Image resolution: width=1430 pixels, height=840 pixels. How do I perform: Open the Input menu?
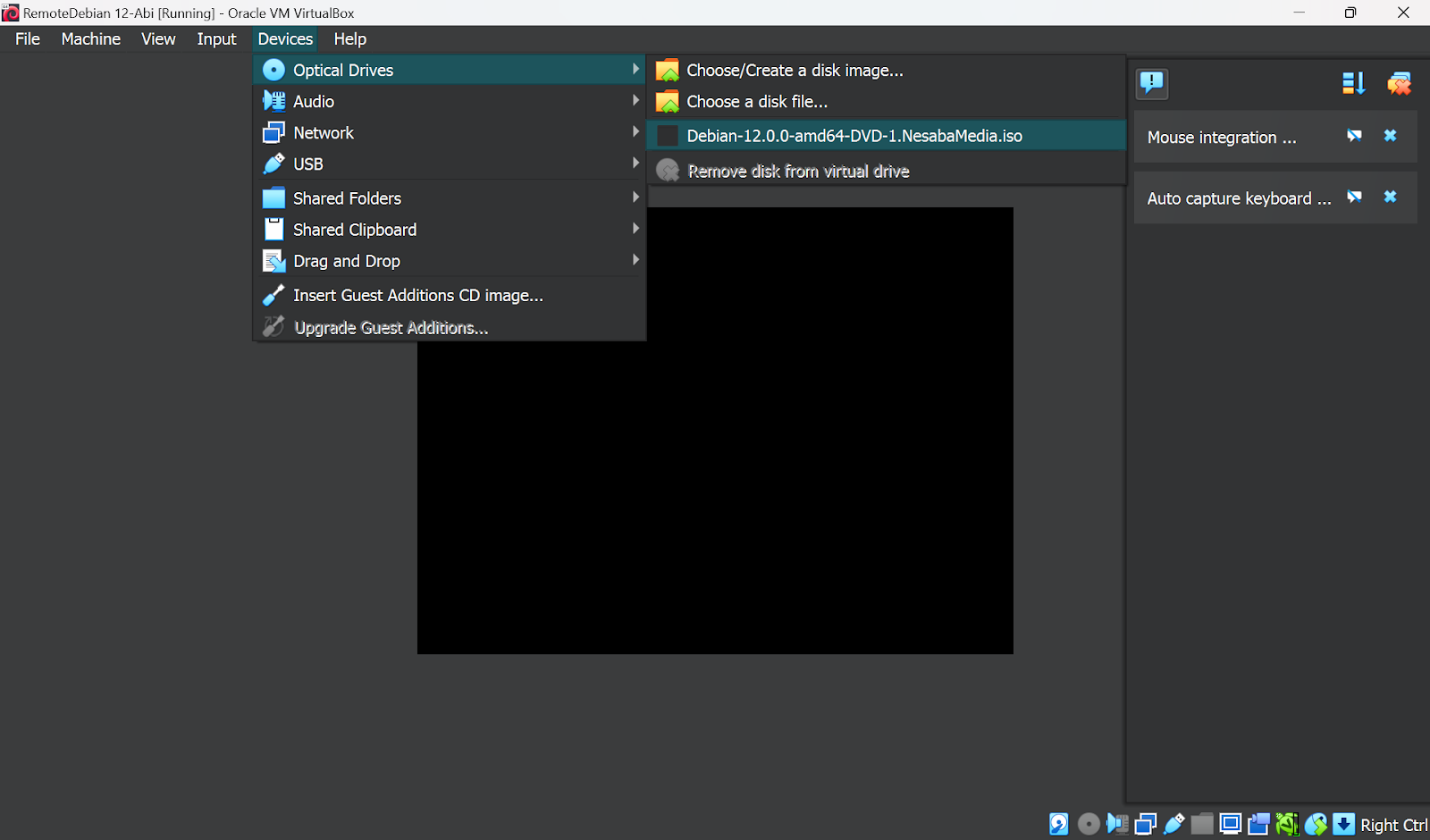216,38
